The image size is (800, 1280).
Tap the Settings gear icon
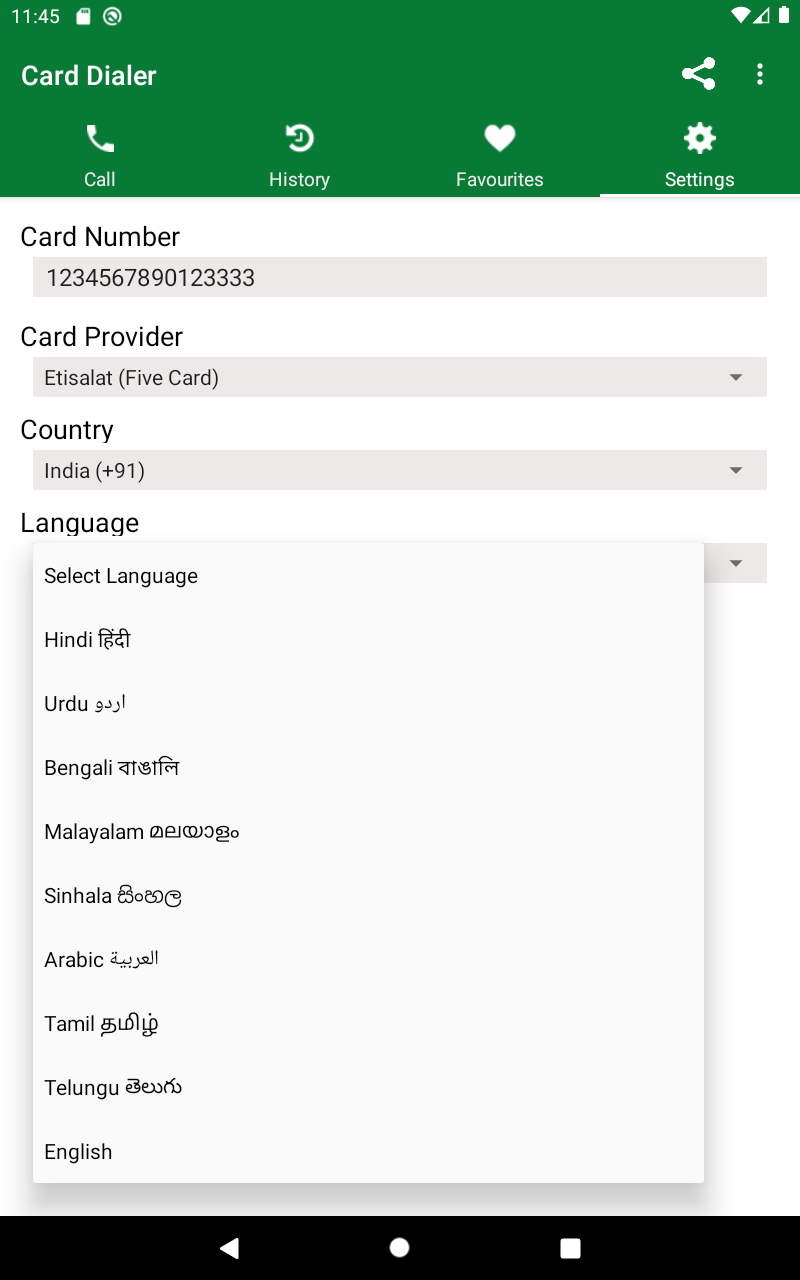point(699,138)
